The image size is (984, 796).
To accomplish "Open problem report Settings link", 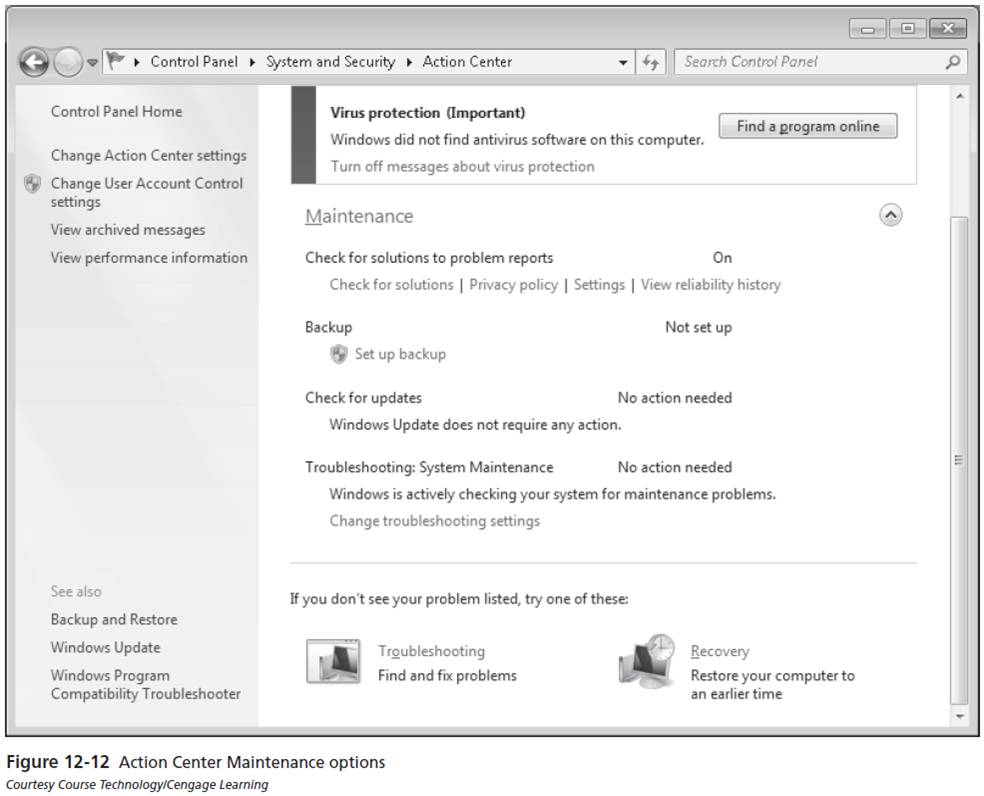I will pyautogui.click(x=599, y=285).
